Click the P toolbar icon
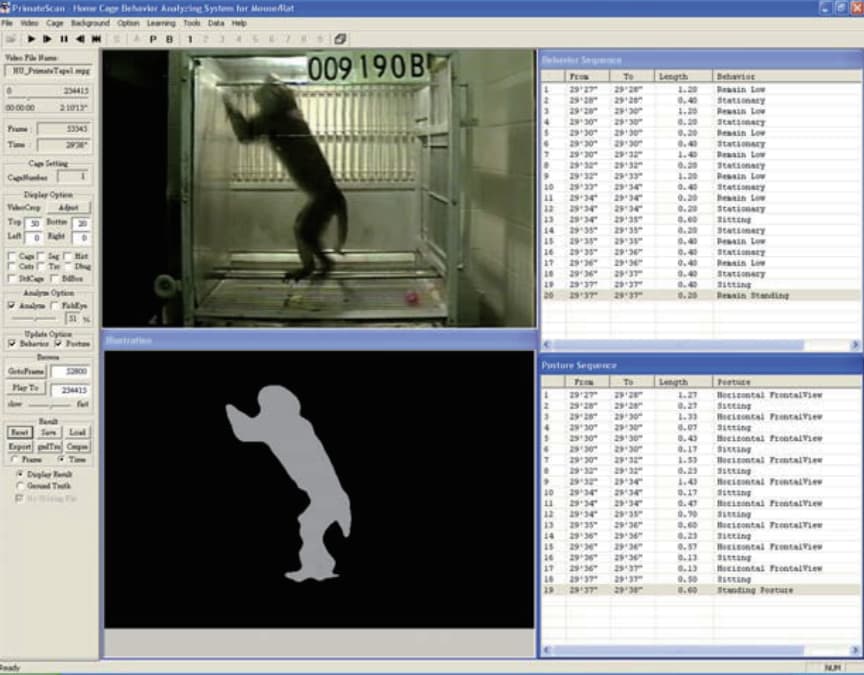This screenshot has width=864, height=675. coord(153,39)
